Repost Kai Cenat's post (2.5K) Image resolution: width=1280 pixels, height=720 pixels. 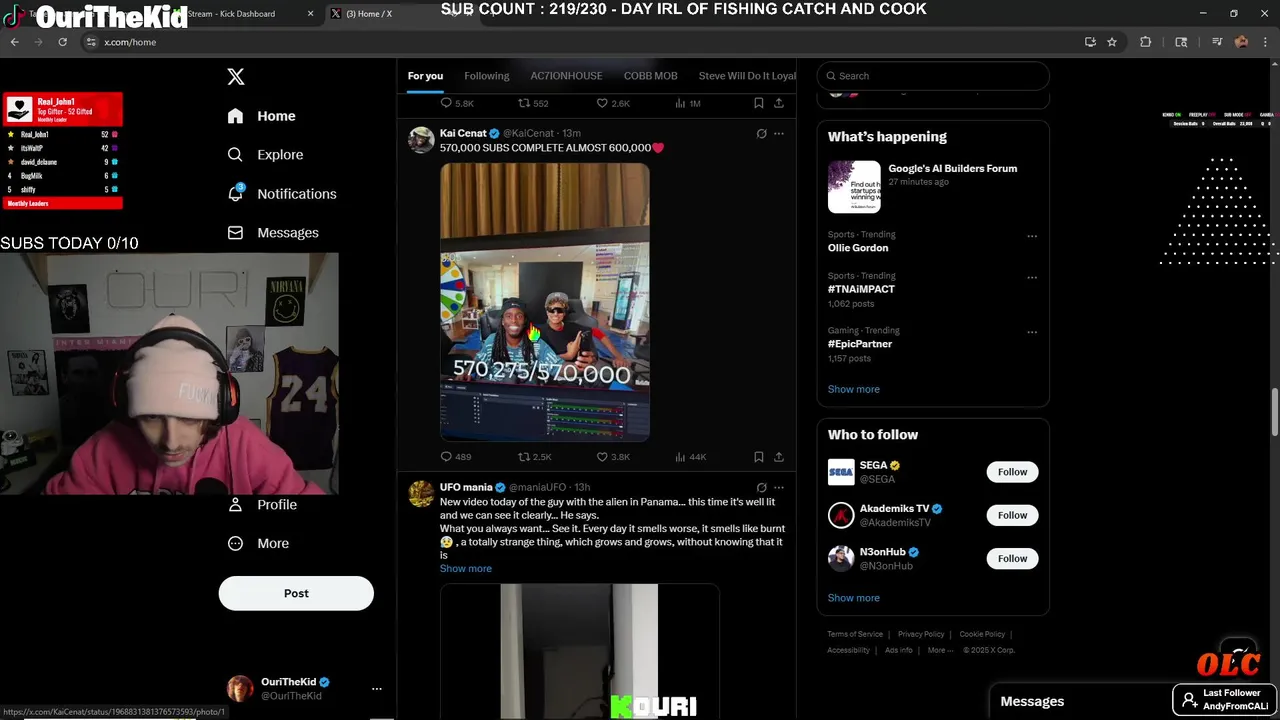535,457
